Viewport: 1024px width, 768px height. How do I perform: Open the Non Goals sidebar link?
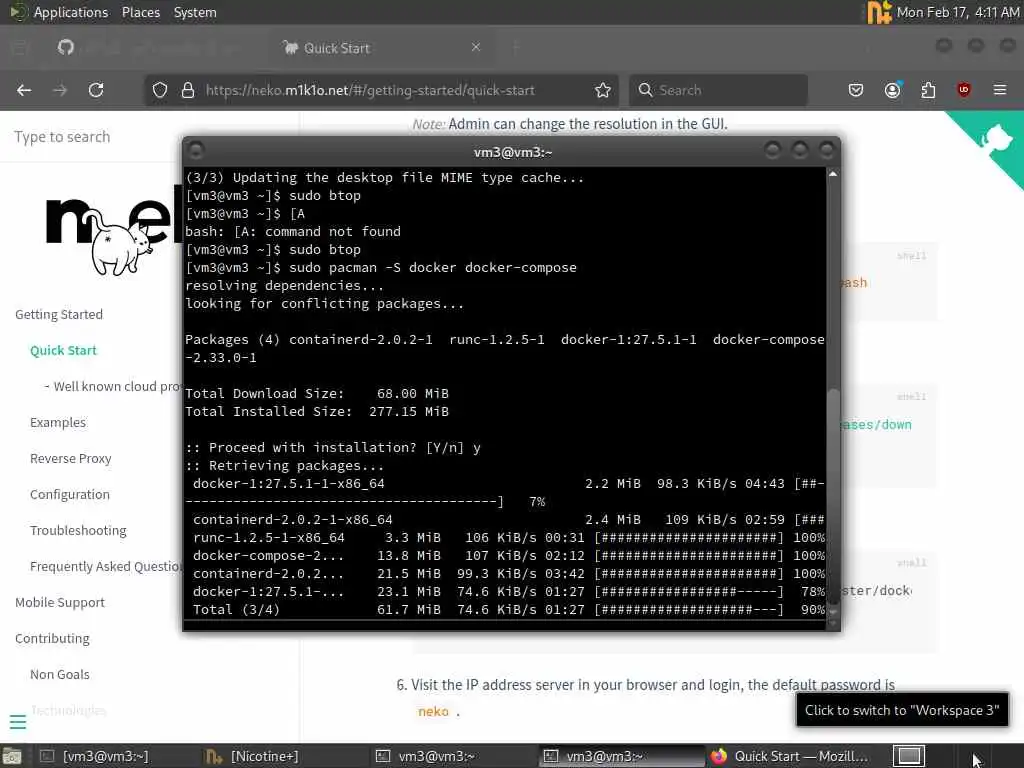(x=59, y=673)
